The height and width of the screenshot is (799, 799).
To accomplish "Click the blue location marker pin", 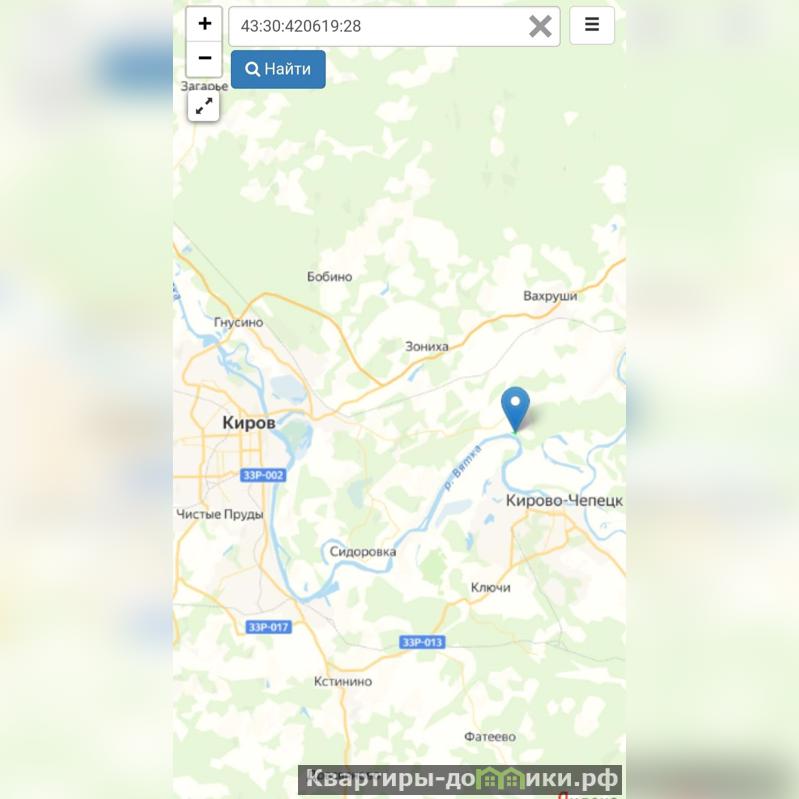I will pos(515,410).
